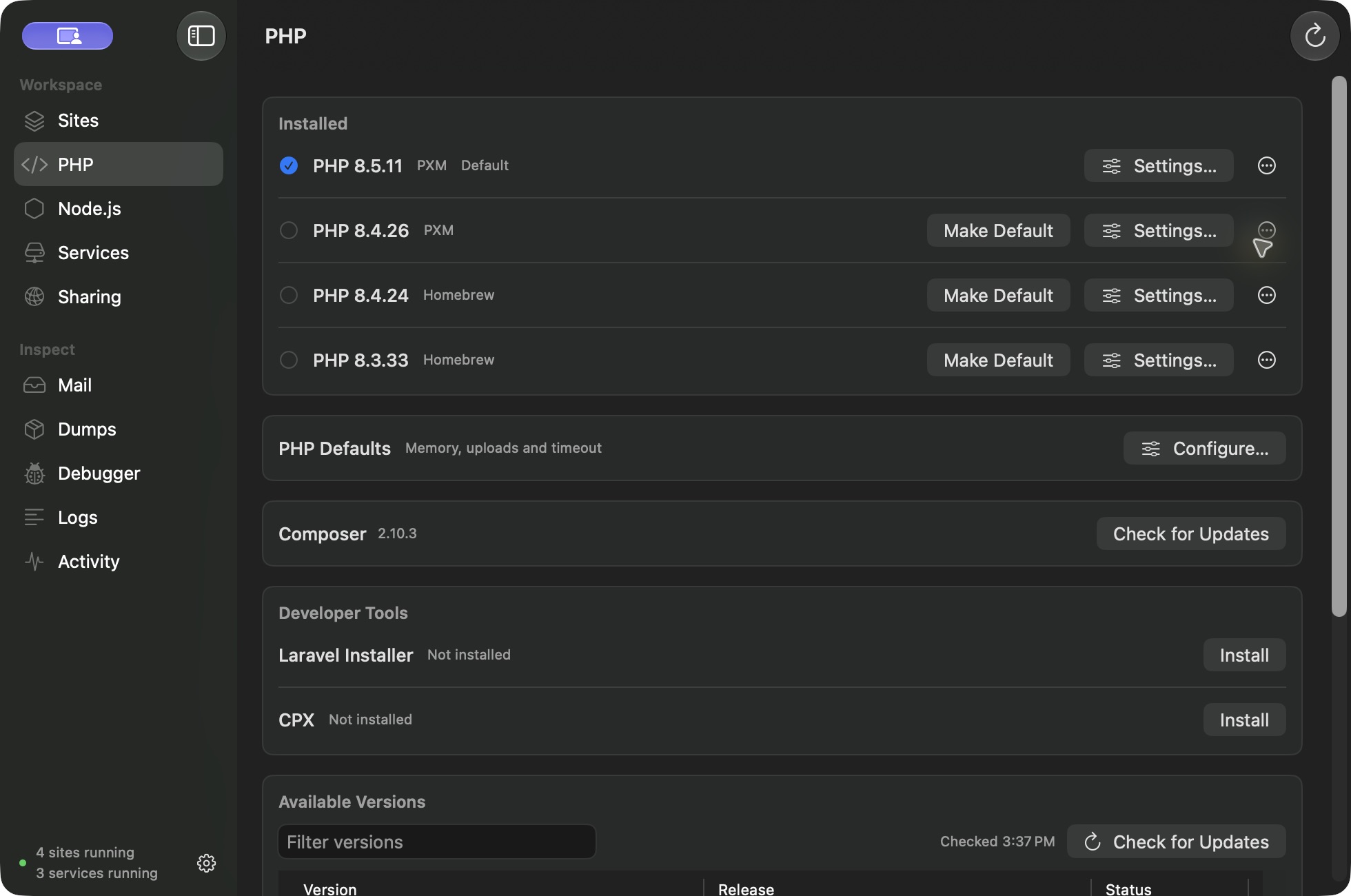Viewport: 1351px width, 896px height.
Task: Open more options for PHP 8.4.26
Action: (1267, 230)
